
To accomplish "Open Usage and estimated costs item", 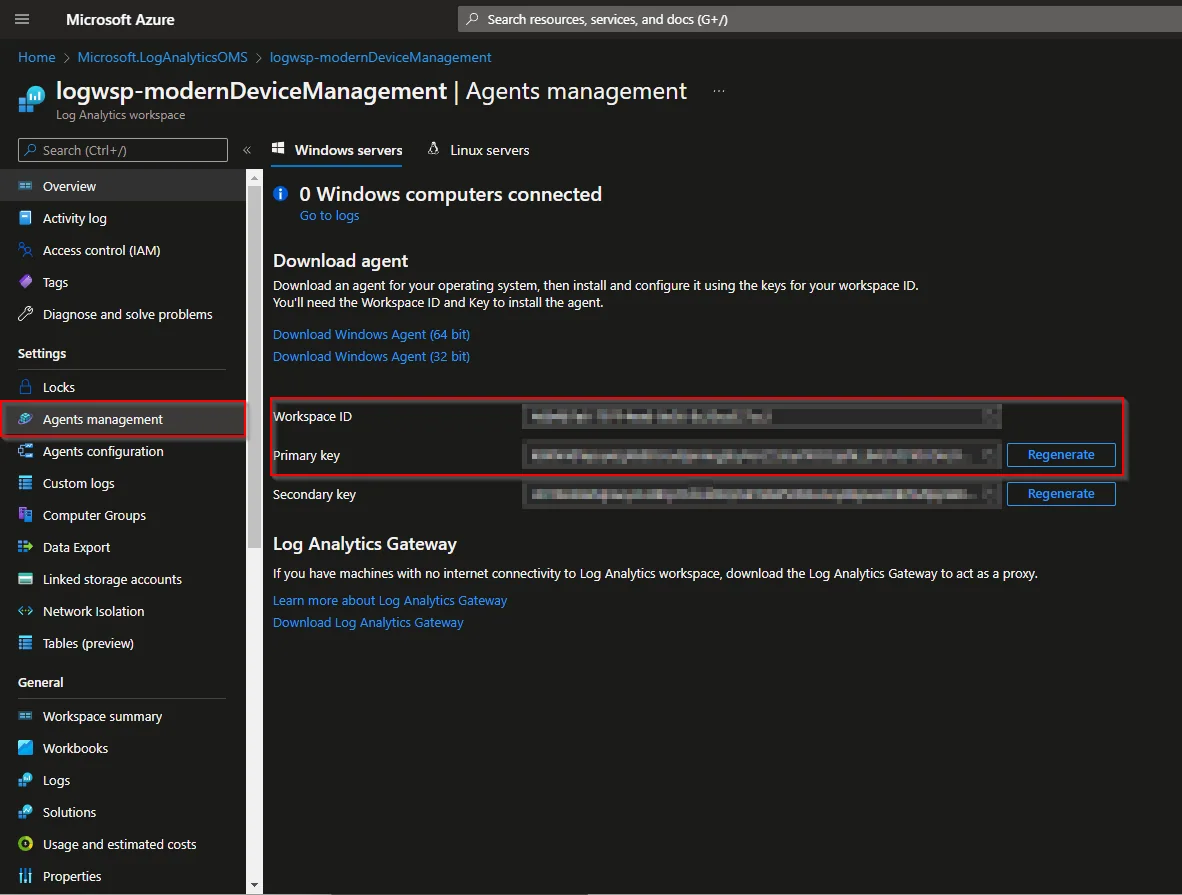I will pos(123,844).
